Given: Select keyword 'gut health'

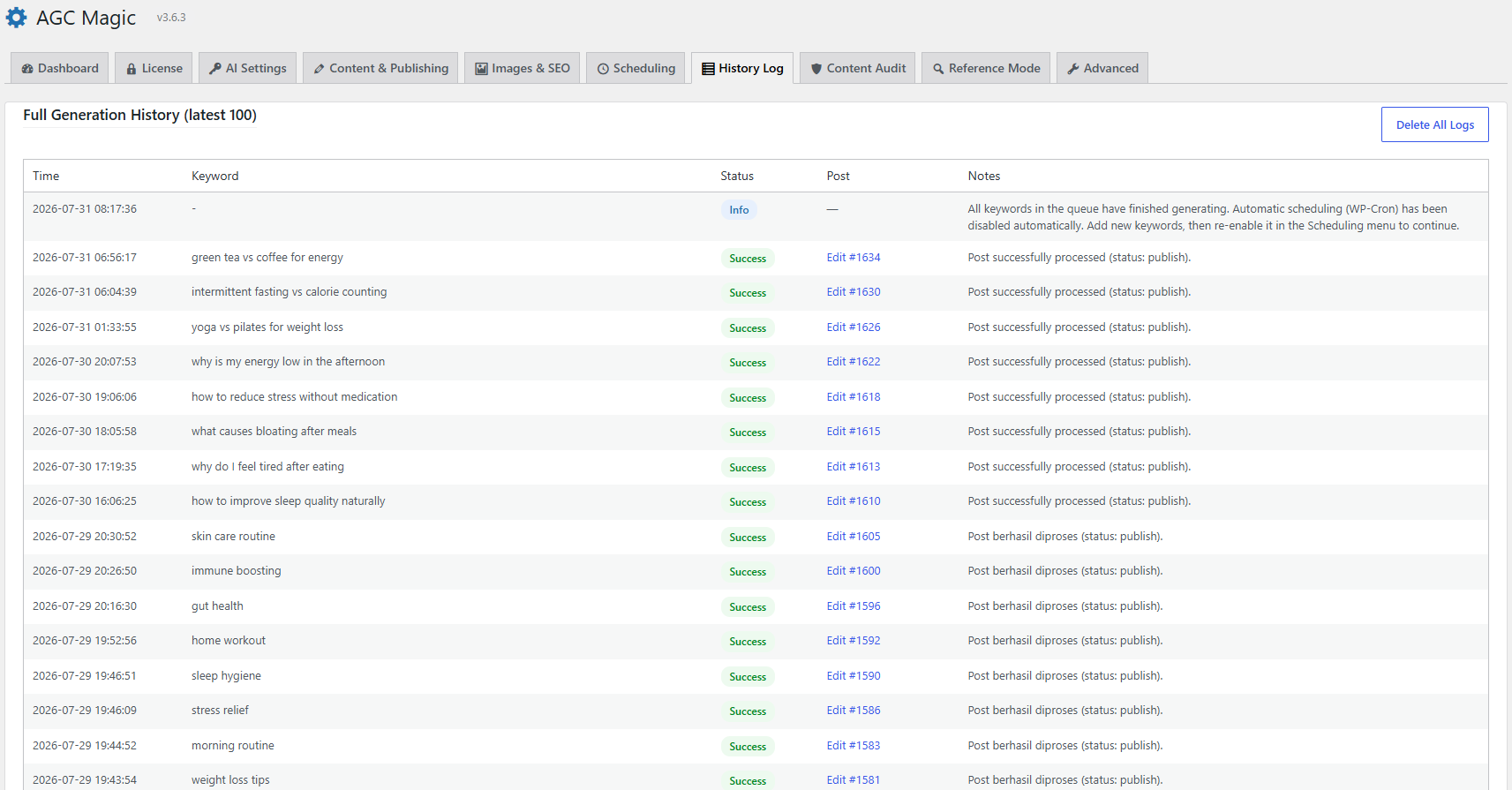Looking at the screenshot, I should pos(217,606).
